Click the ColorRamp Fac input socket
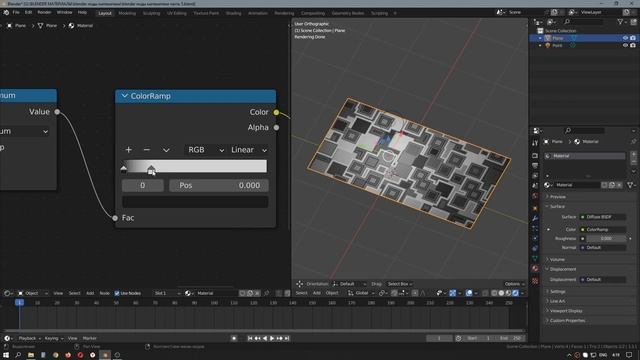This screenshot has height=360, width=640. [x=115, y=218]
